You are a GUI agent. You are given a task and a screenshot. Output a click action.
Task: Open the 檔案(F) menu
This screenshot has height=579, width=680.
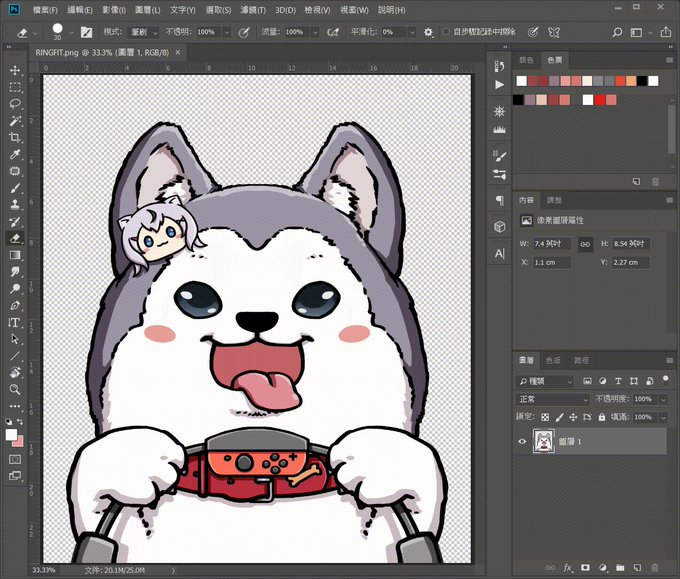pyautogui.click(x=45, y=10)
